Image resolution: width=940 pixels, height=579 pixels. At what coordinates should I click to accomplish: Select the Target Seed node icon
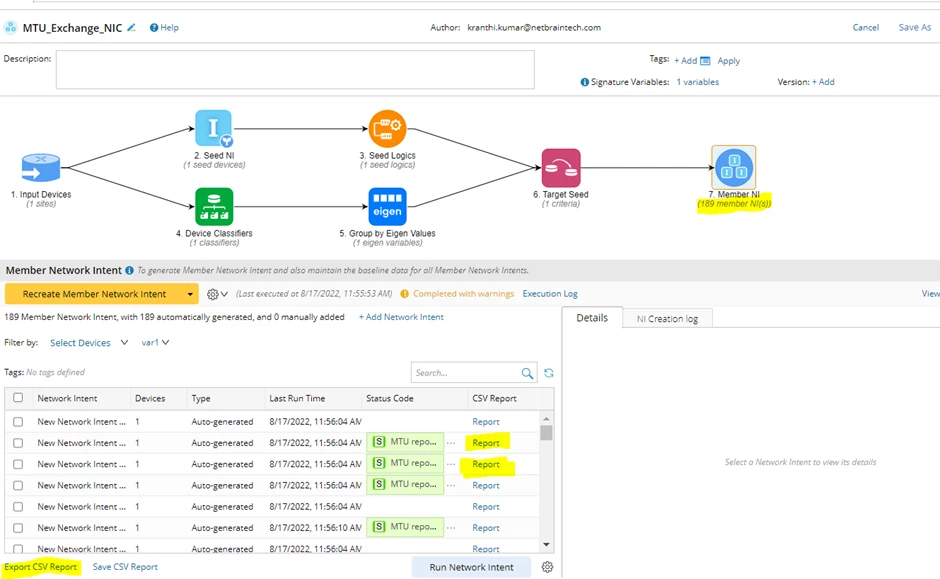(561, 168)
